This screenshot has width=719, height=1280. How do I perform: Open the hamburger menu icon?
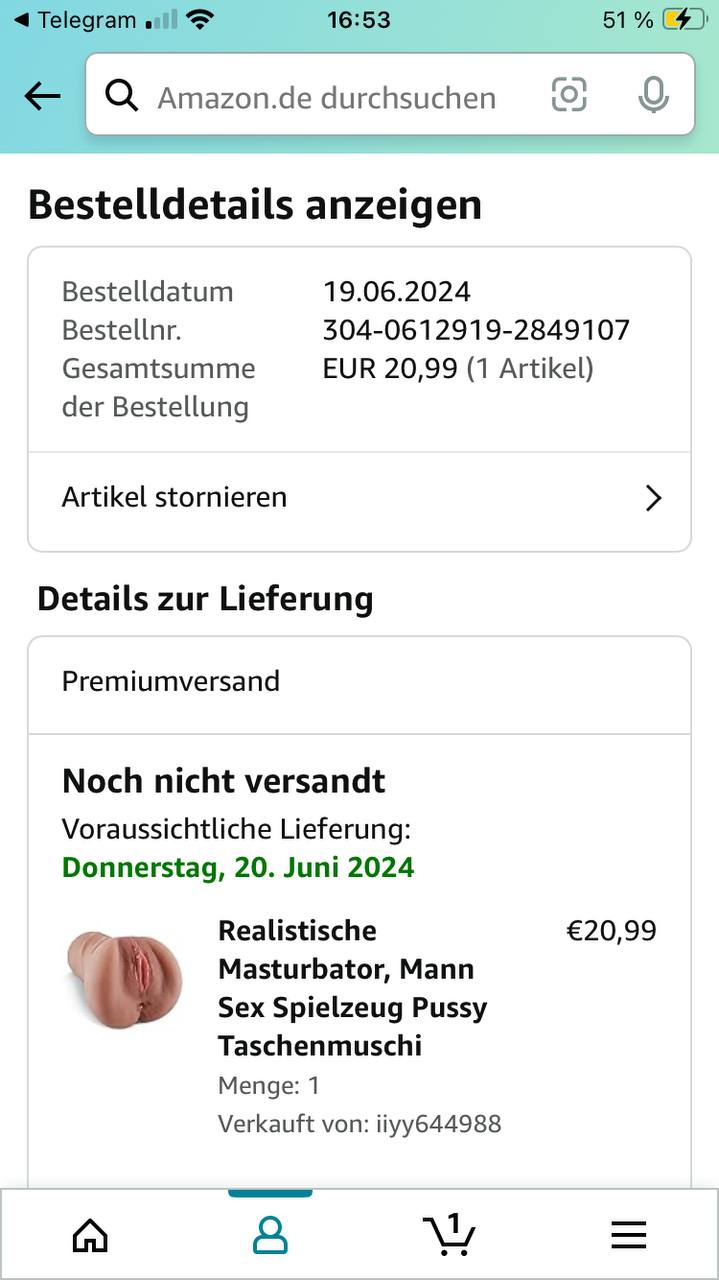[x=628, y=1236]
